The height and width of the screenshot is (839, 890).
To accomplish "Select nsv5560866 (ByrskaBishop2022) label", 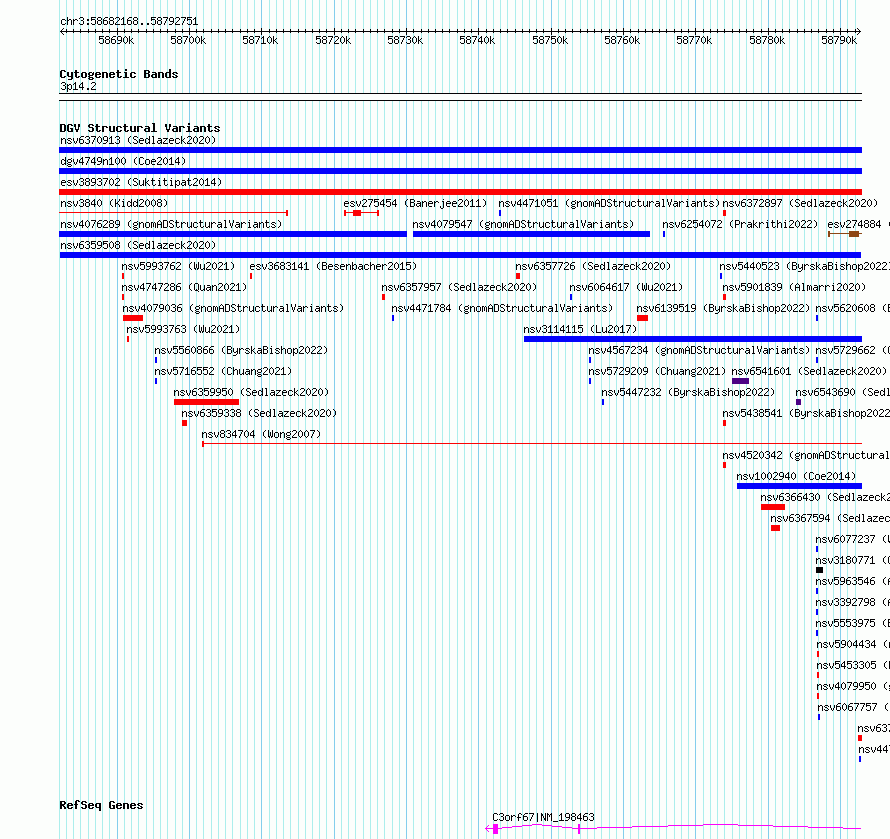I will (x=241, y=350).
